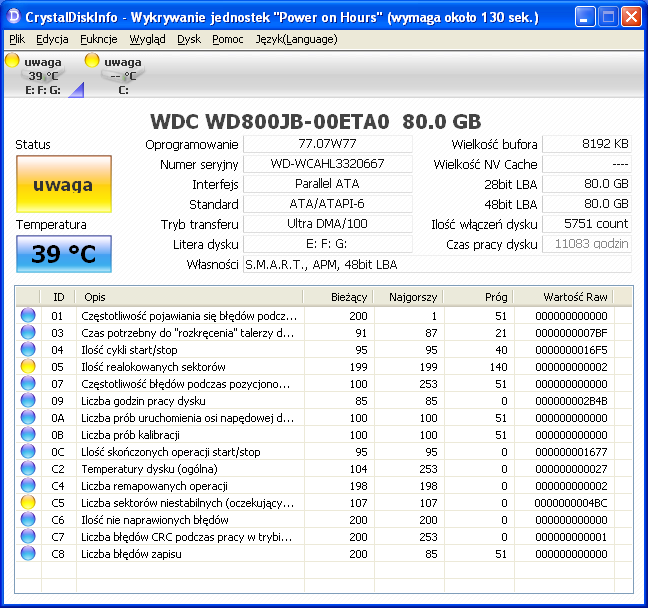Click the yellow status orb for disk C:
648x608 pixels.
point(92,60)
